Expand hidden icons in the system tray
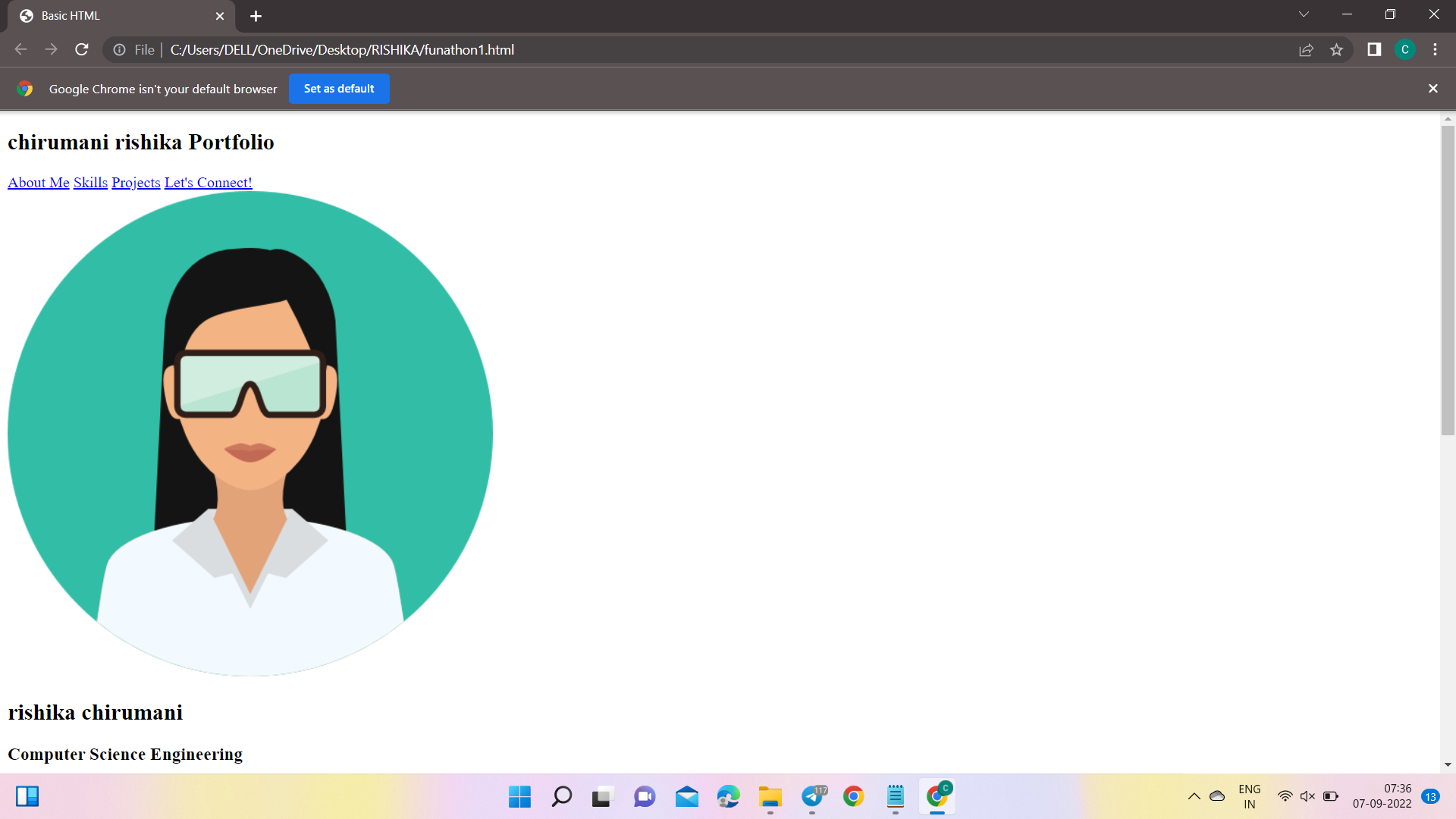This screenshot has height=819, width=1456. coord(1193,796)
